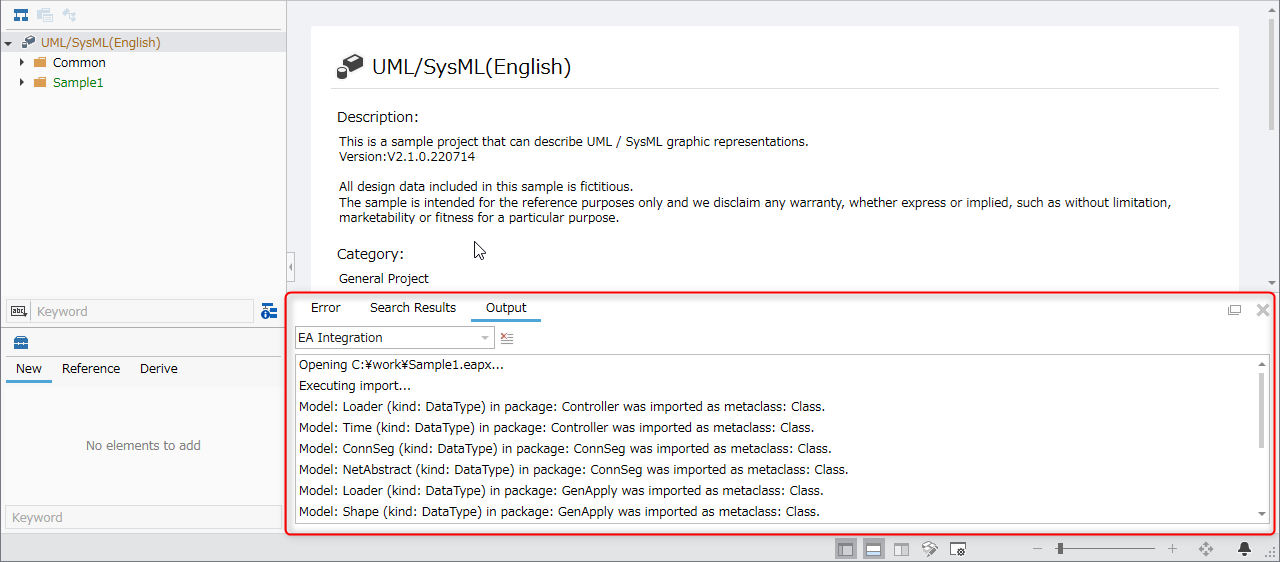Image resolution: width=1280 pixels, height=562 pixels.
Task: Select the Output tab
Action: pos(506,308)
